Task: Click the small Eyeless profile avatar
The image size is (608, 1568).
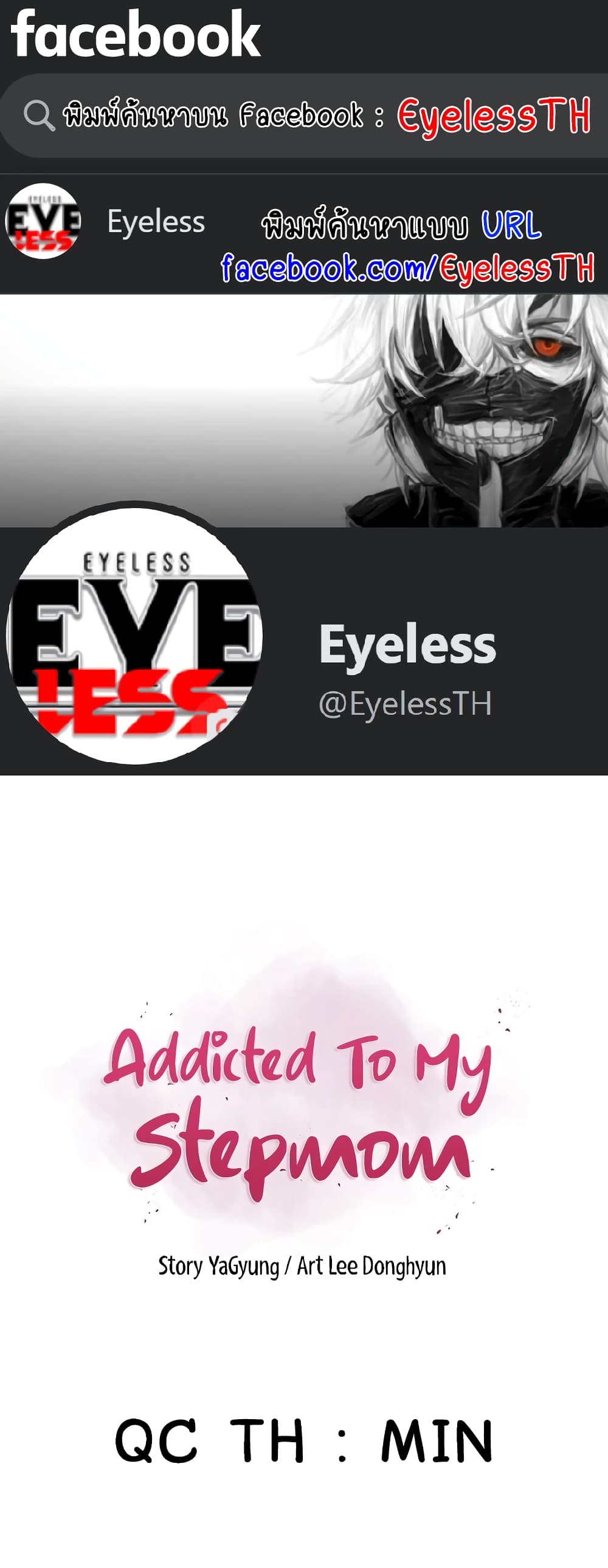Action: coord(43,221)
